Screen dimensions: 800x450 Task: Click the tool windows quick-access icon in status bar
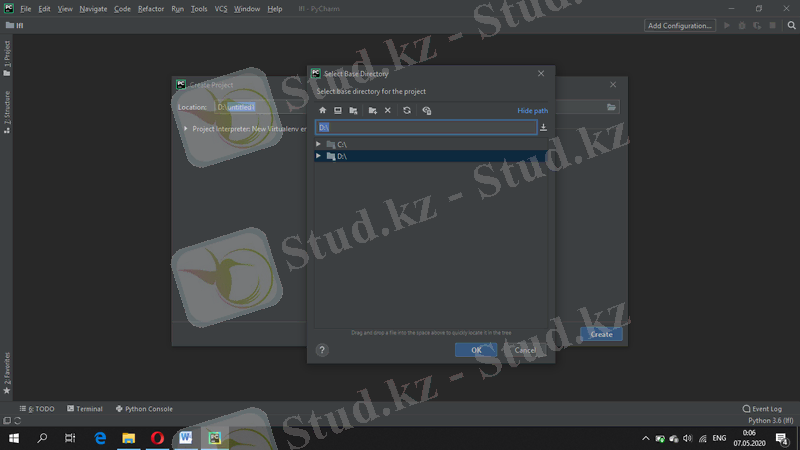[7, 420]
